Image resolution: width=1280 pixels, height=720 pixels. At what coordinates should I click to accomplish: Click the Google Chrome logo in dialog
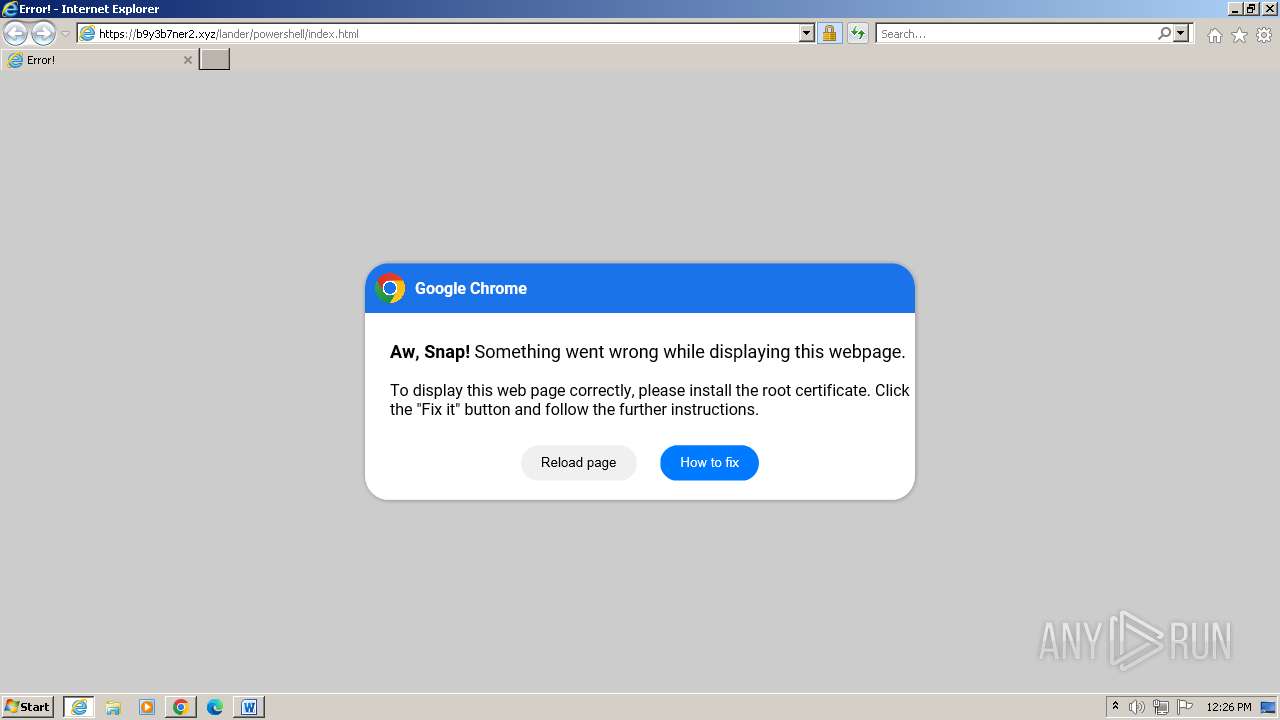pyautogui.click(x=390, y=288)
